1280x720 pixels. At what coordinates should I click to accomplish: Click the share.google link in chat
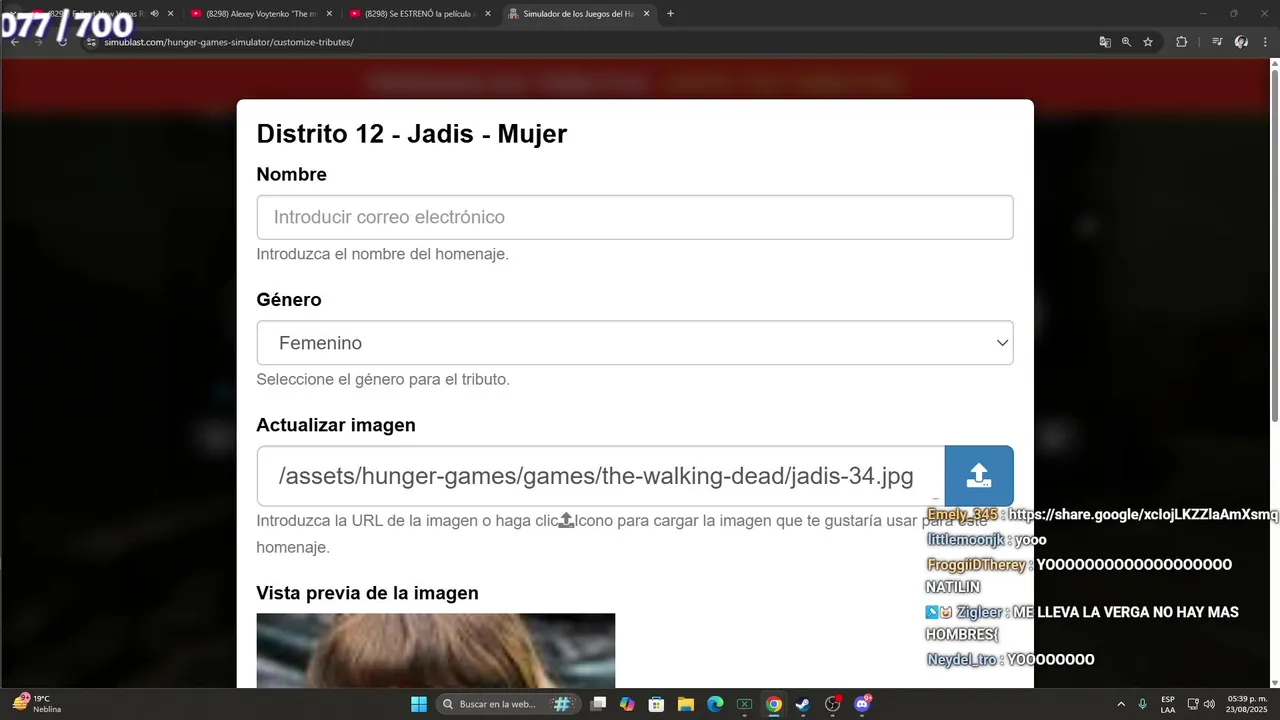(x=1143, y=515)
